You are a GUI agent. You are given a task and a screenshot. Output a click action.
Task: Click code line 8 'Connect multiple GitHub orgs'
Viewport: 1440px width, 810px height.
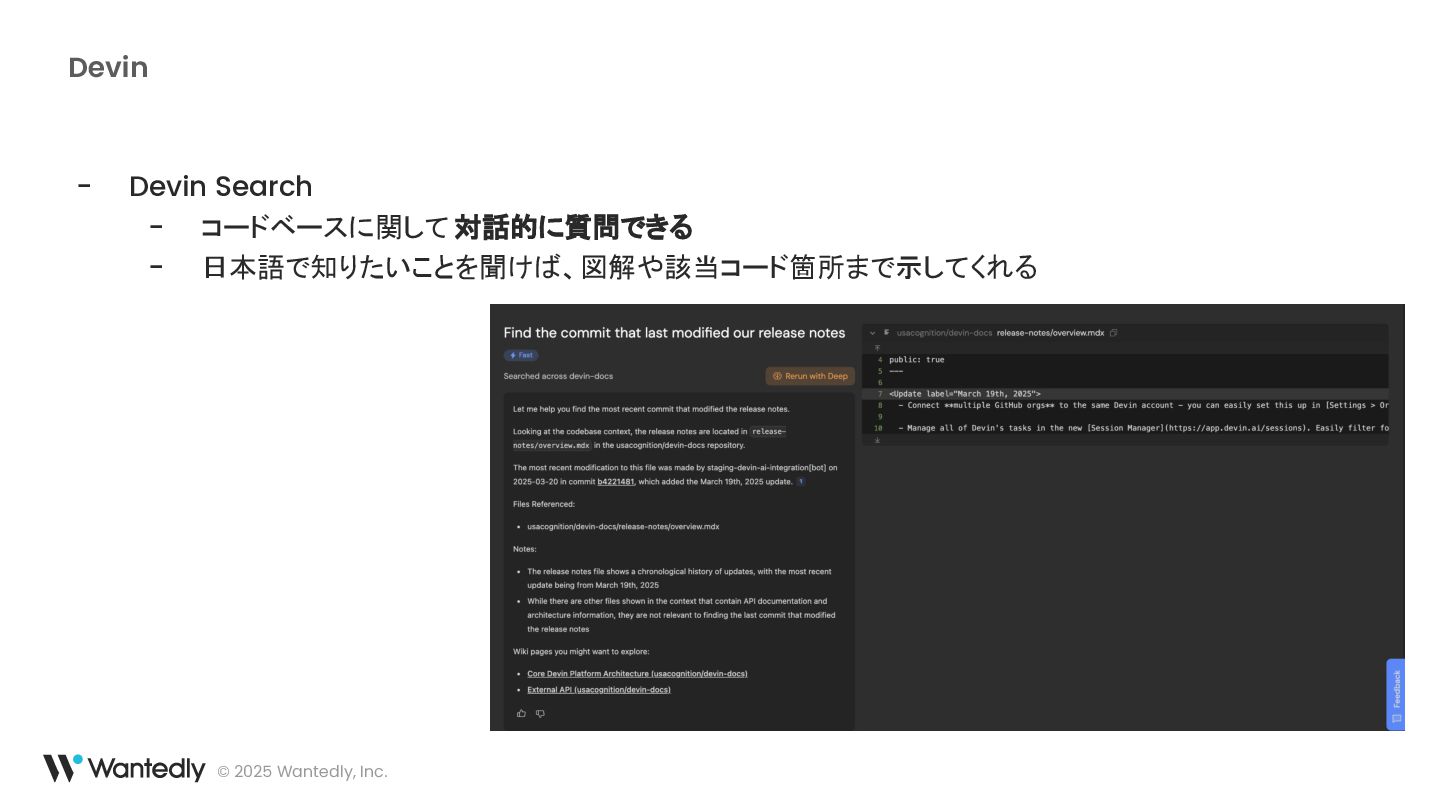pyautogui.click(x=1143, y=405)
